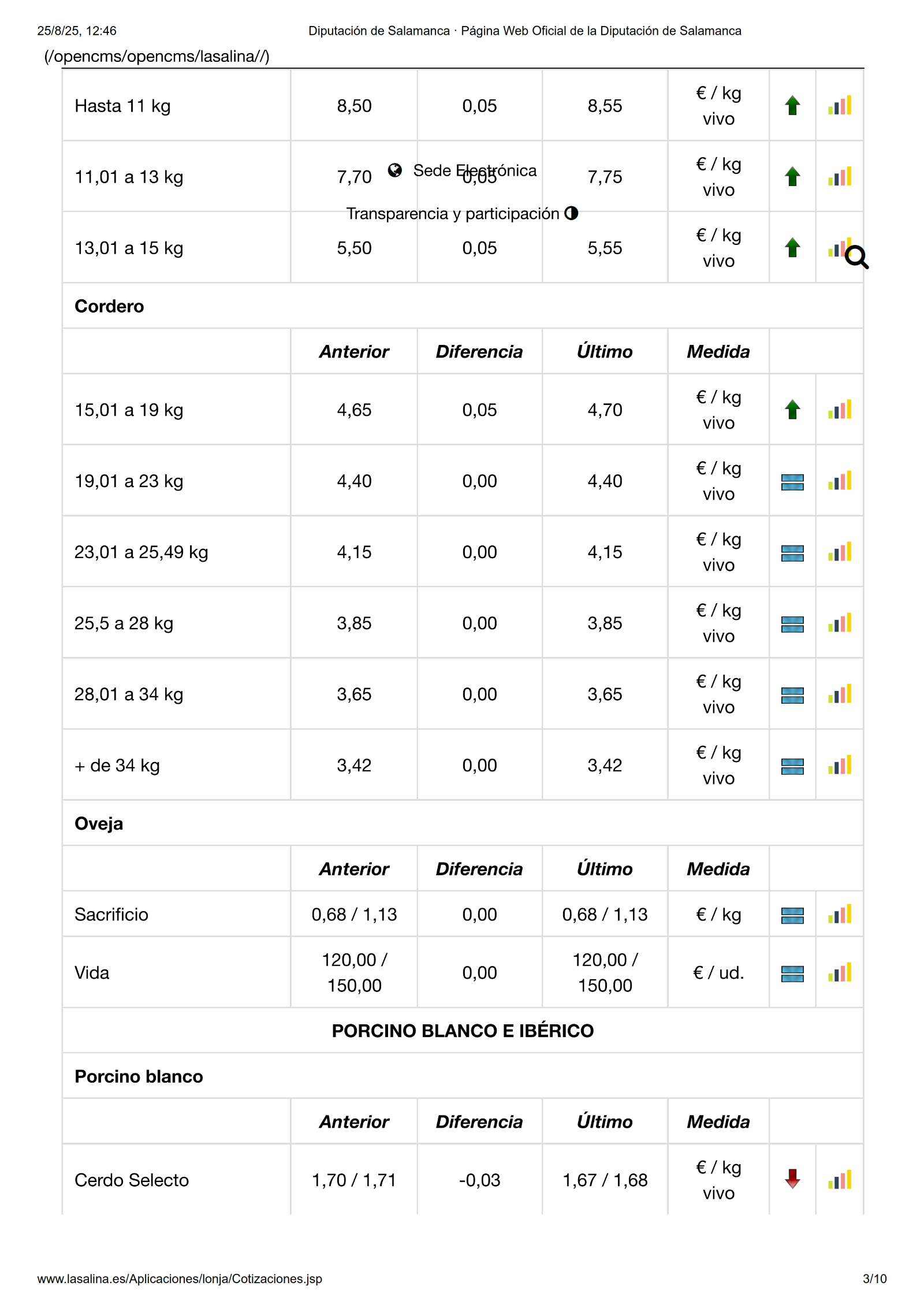This screenshot has height=1308, width=924.
Task: Click the Oveja section heading
Action: [99, 823]
